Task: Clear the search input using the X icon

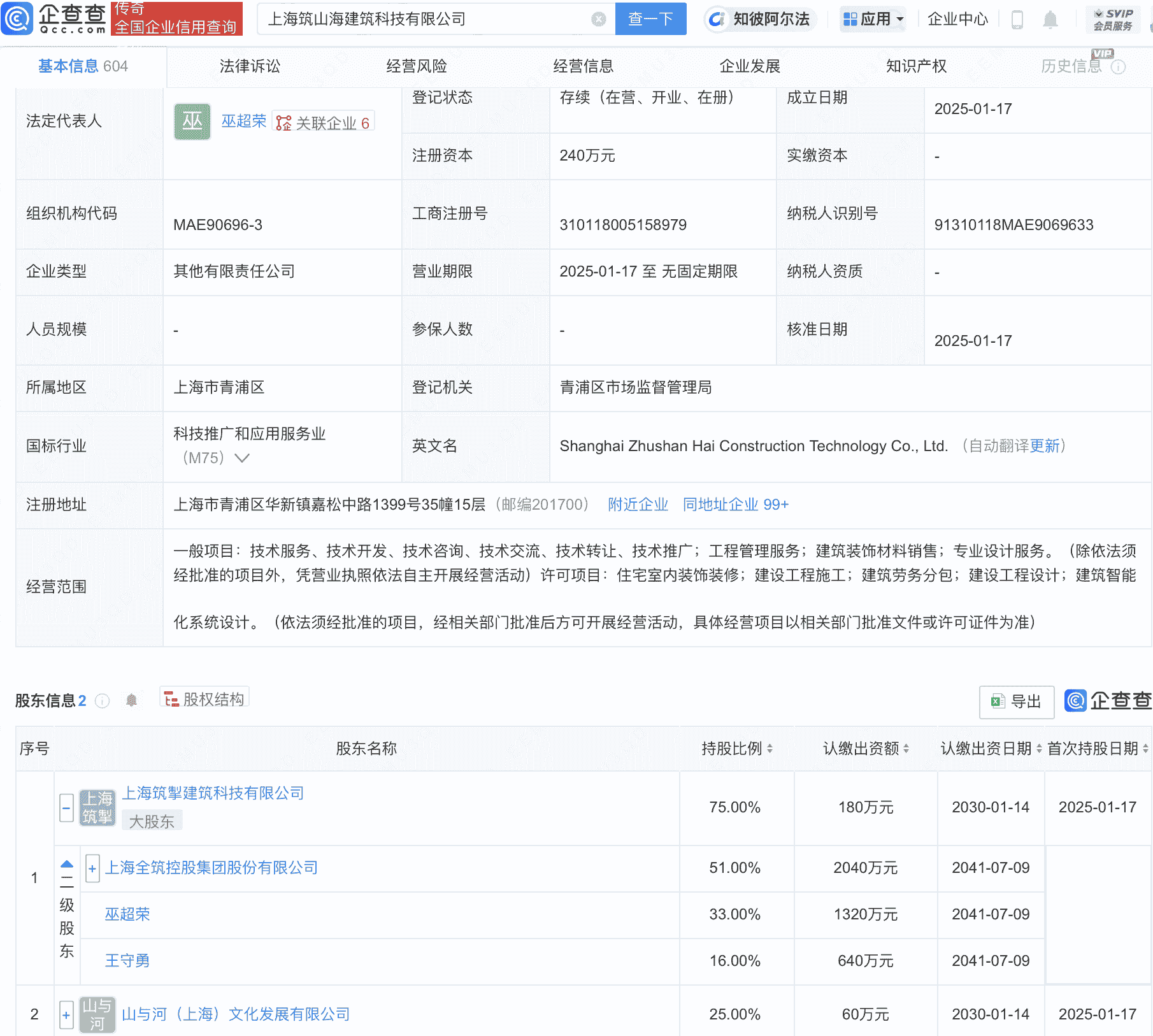Action: pyautogui.click(x=598, y=19)
